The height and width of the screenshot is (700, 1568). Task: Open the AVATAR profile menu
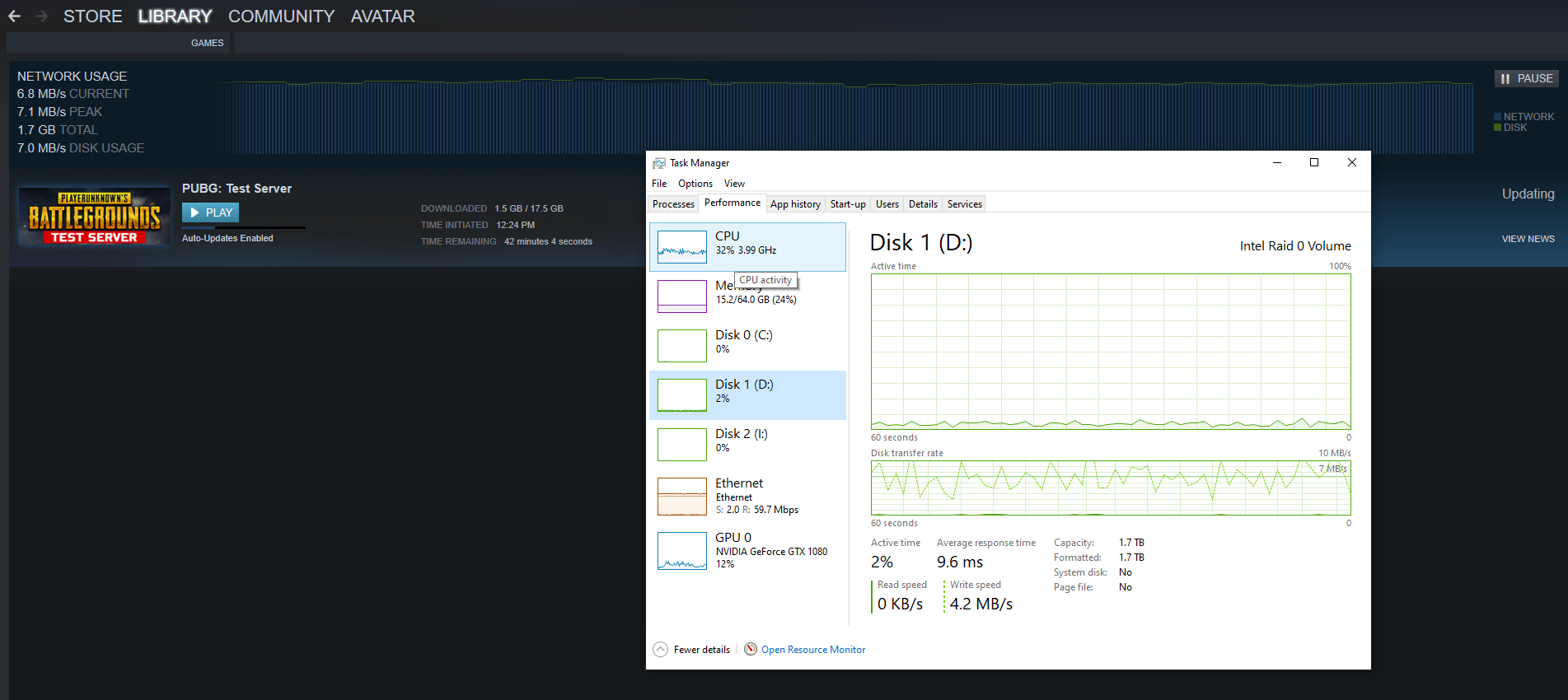[382, 16]
